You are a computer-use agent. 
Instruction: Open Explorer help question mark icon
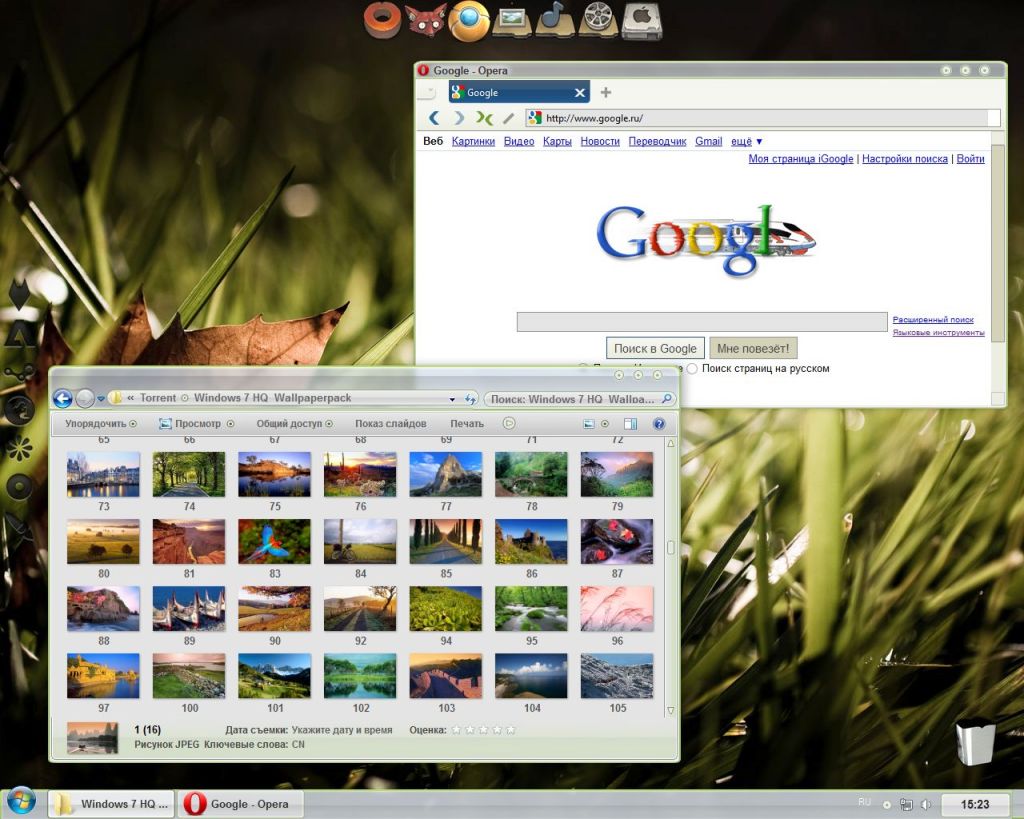tap(659, 424)
